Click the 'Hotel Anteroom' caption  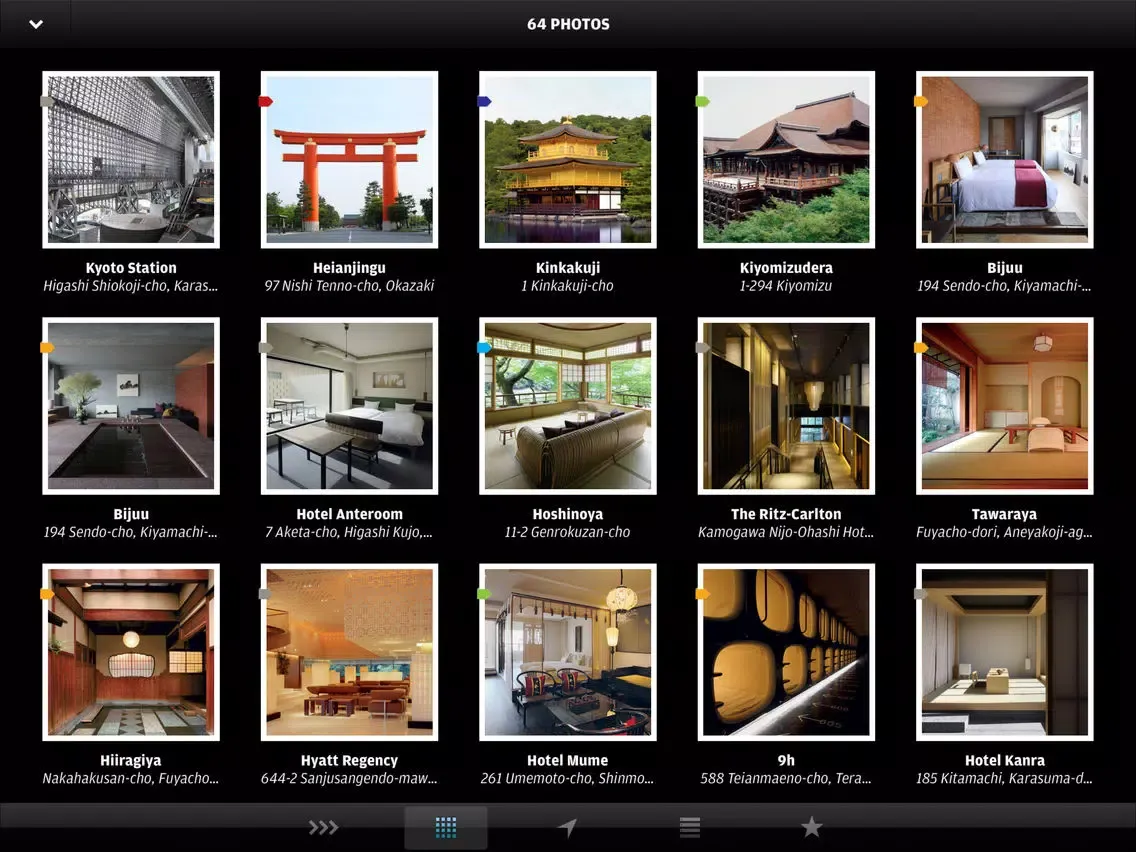coord(349,514)
